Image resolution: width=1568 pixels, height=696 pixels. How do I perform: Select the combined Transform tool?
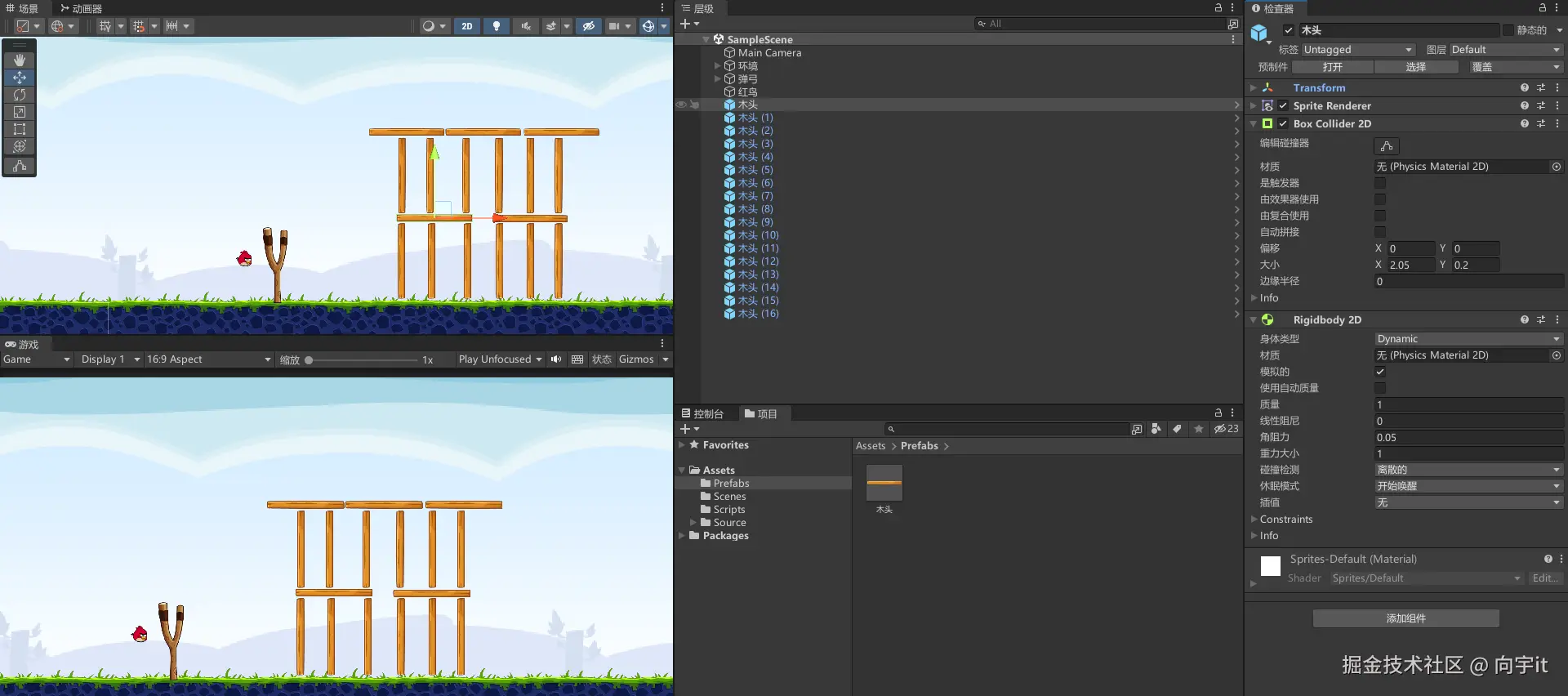(x=20, y=146)
